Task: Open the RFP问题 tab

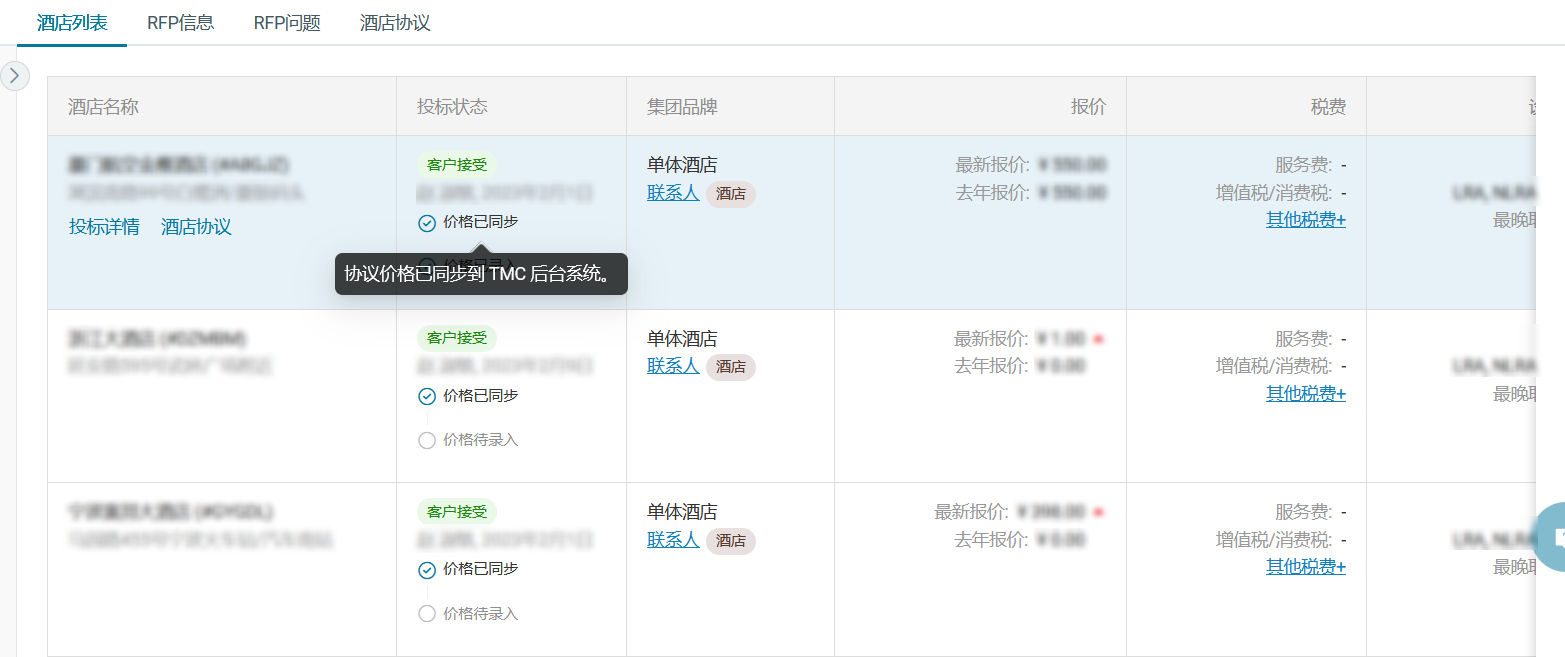Action: coord(287,22)
